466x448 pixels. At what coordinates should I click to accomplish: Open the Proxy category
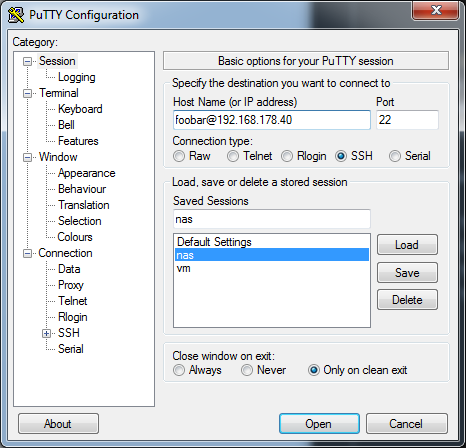click(71, 285)
